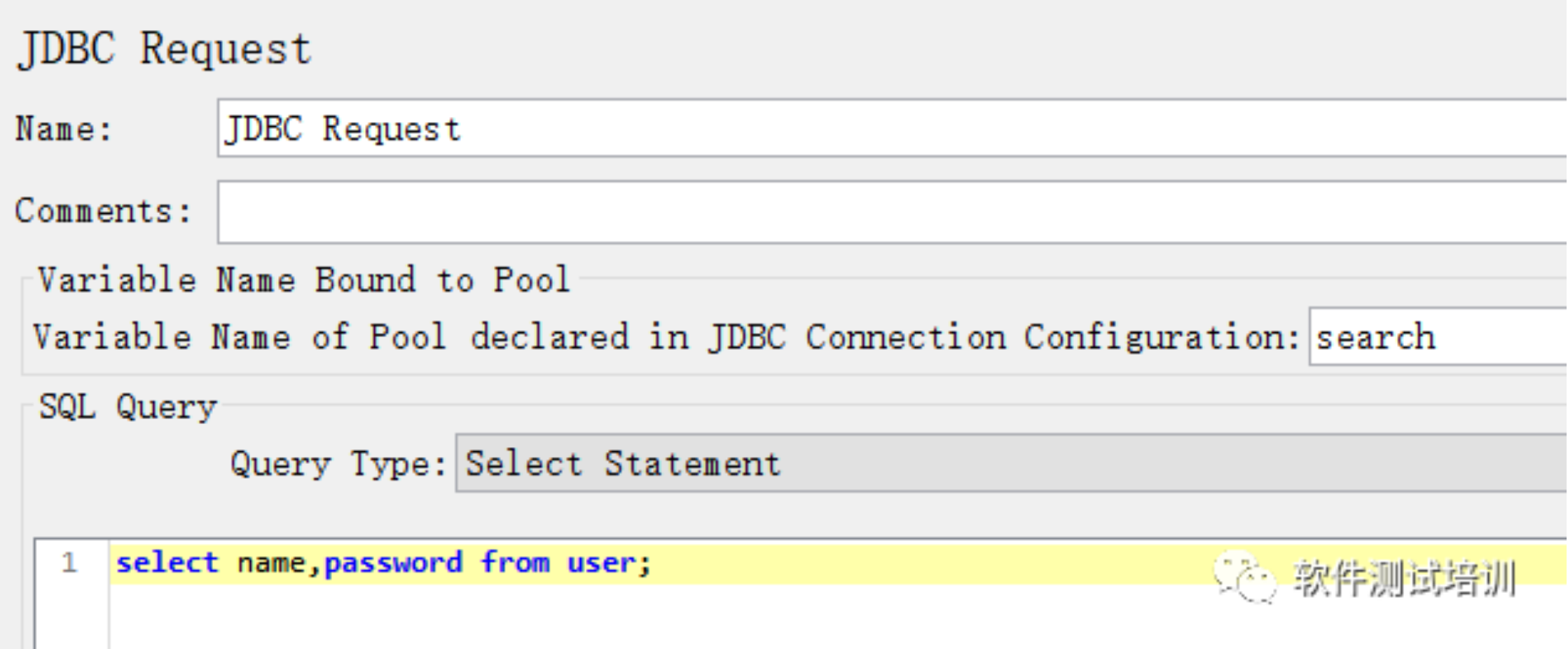Click the Query Type: label

click(338, 464)
